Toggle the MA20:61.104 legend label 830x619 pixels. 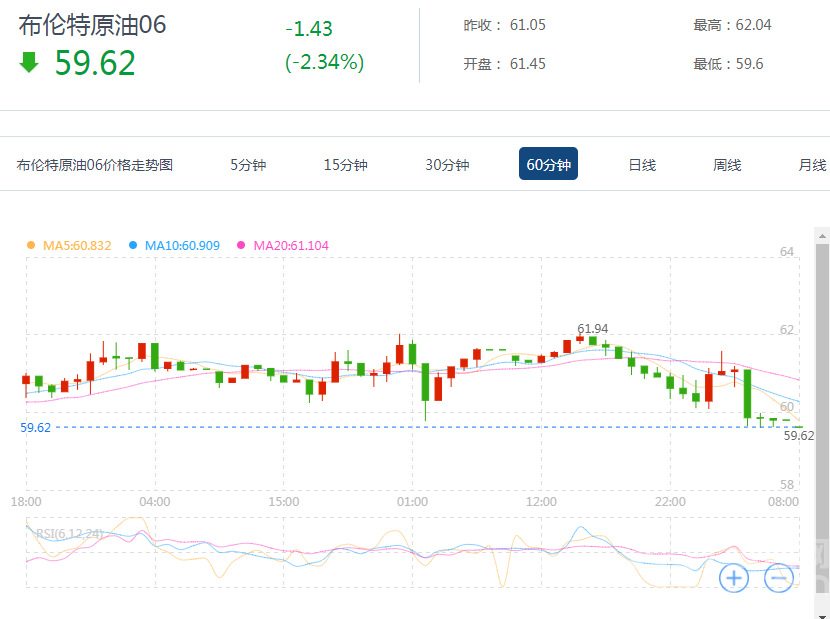pos(290,245)
